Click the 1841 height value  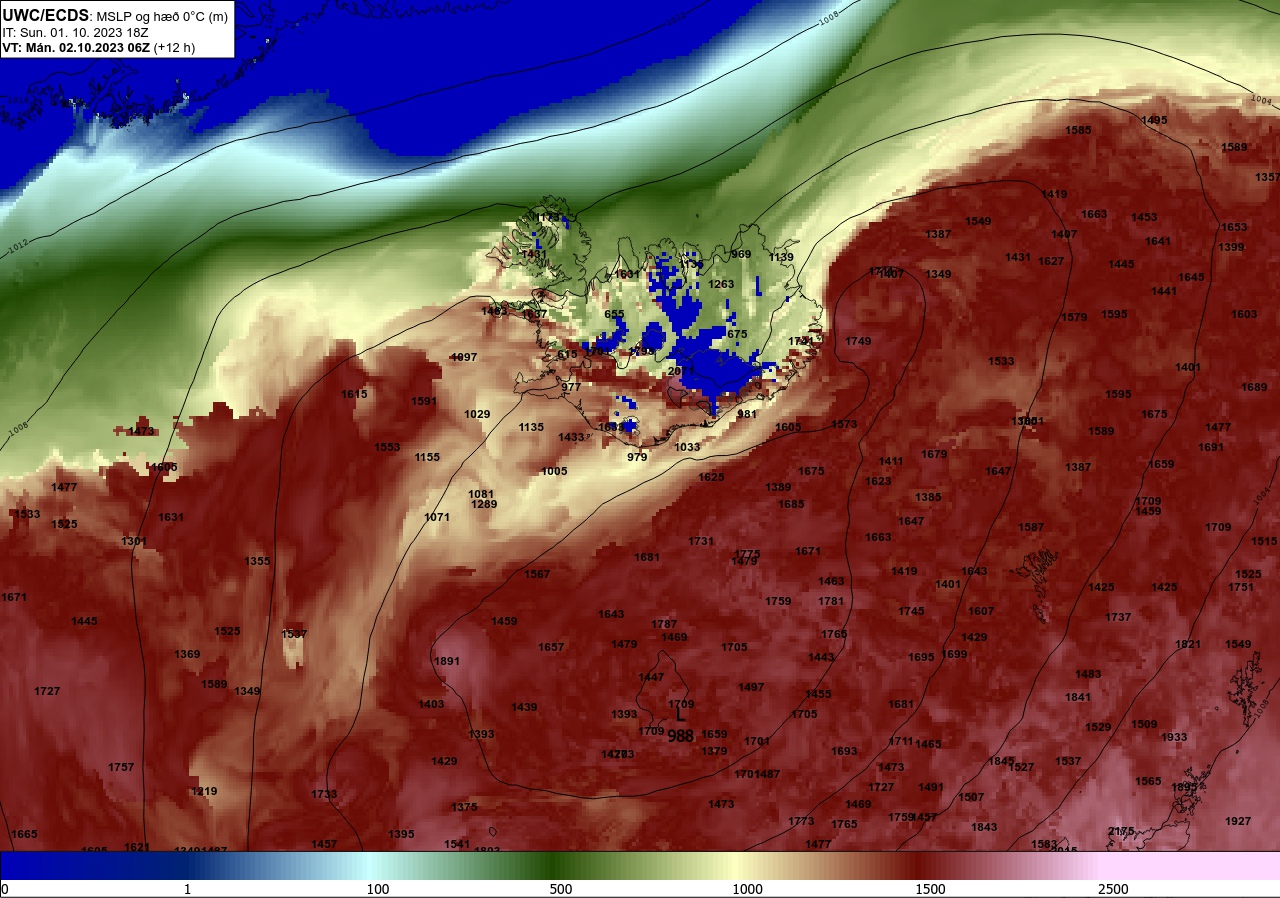[x=1078, y=697]
